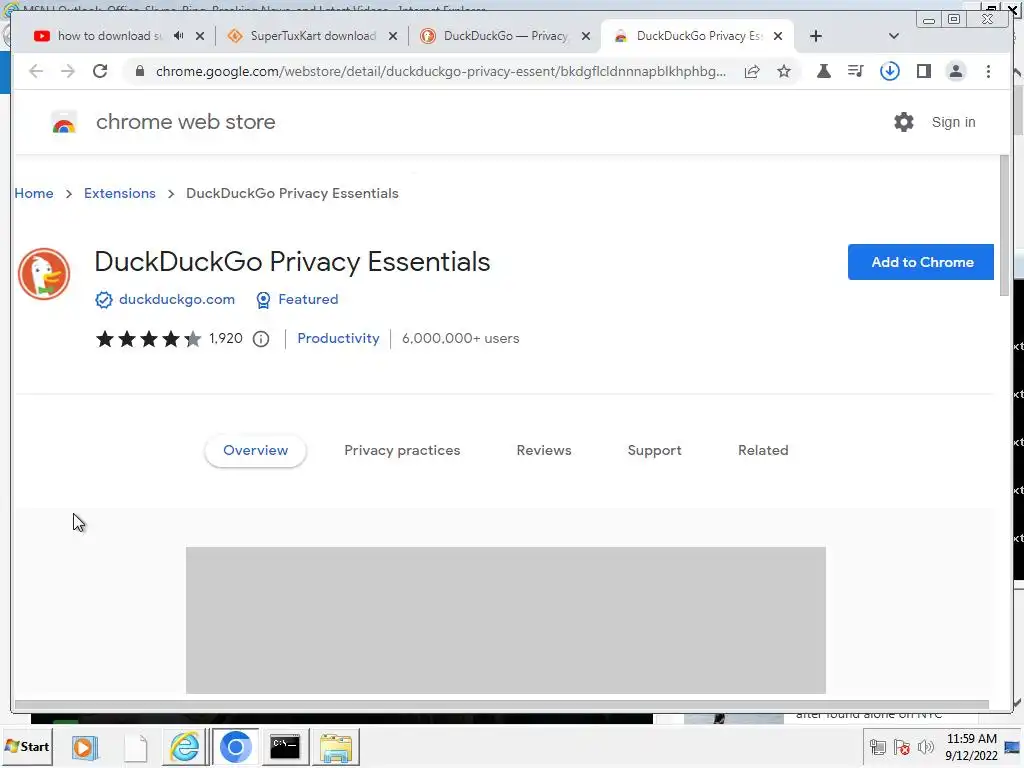1024x768 pixels.
Task: Open web store settings gear
Action: 904,122
